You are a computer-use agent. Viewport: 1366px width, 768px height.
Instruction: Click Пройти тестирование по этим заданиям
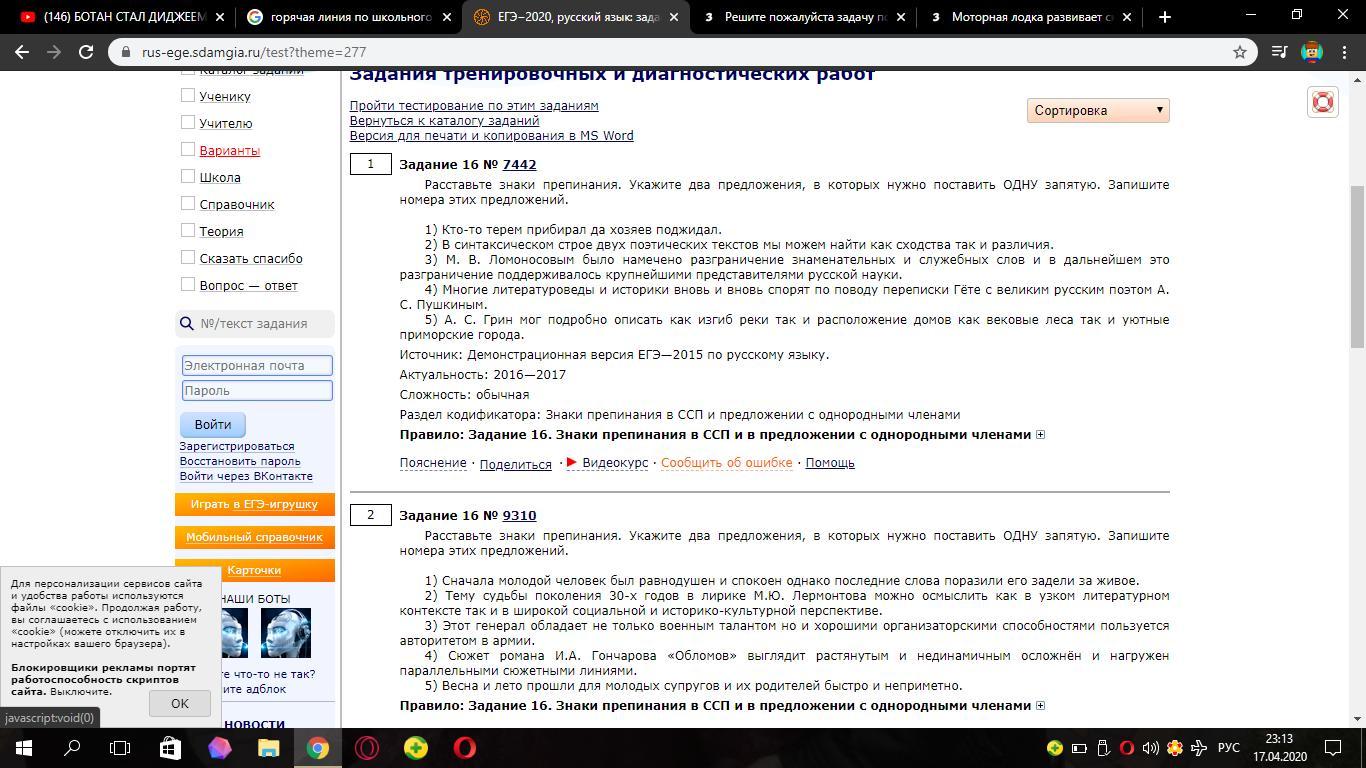[474, 105]
